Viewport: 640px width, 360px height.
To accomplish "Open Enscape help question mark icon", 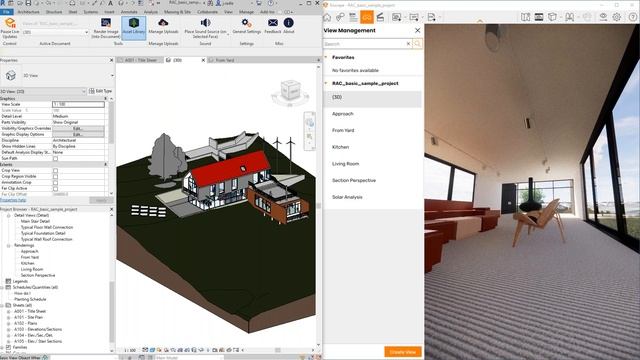I will pyautogui.click(x=633, y=17).
